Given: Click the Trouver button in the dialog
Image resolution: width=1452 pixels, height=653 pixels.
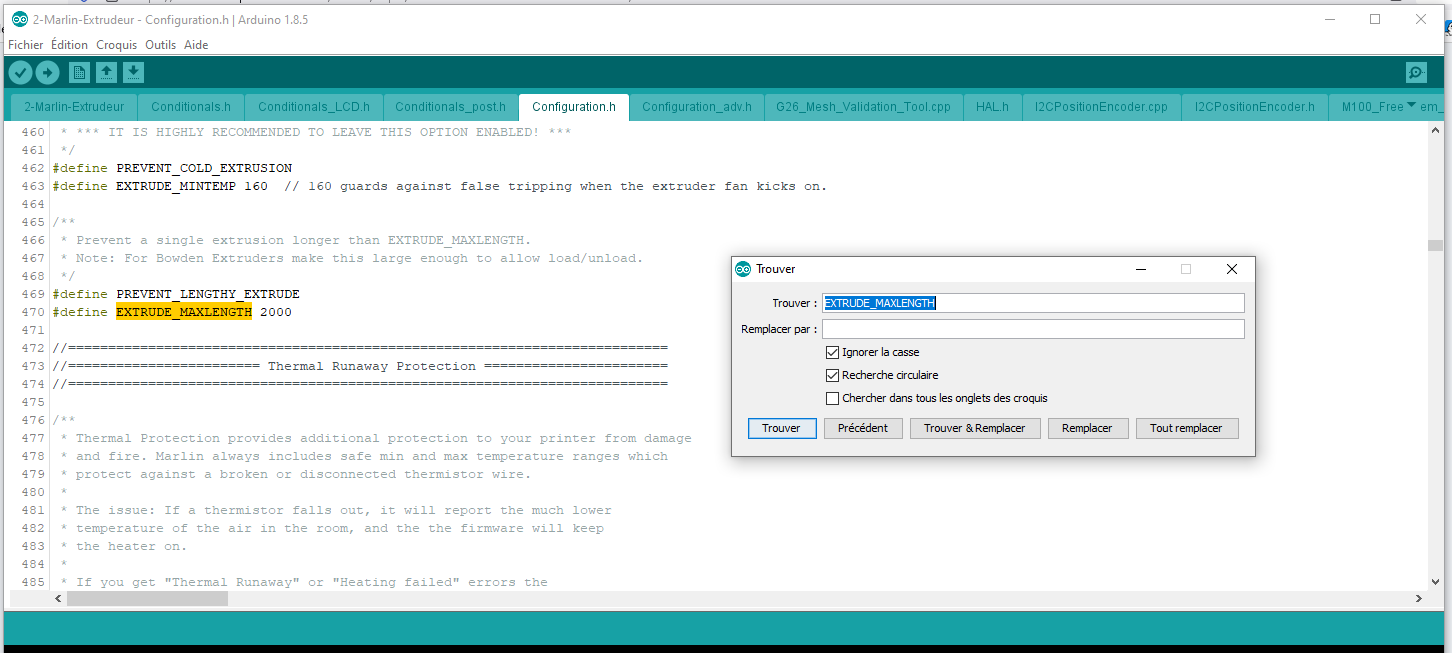Looking at the screenshot, I should click(781, 428).
